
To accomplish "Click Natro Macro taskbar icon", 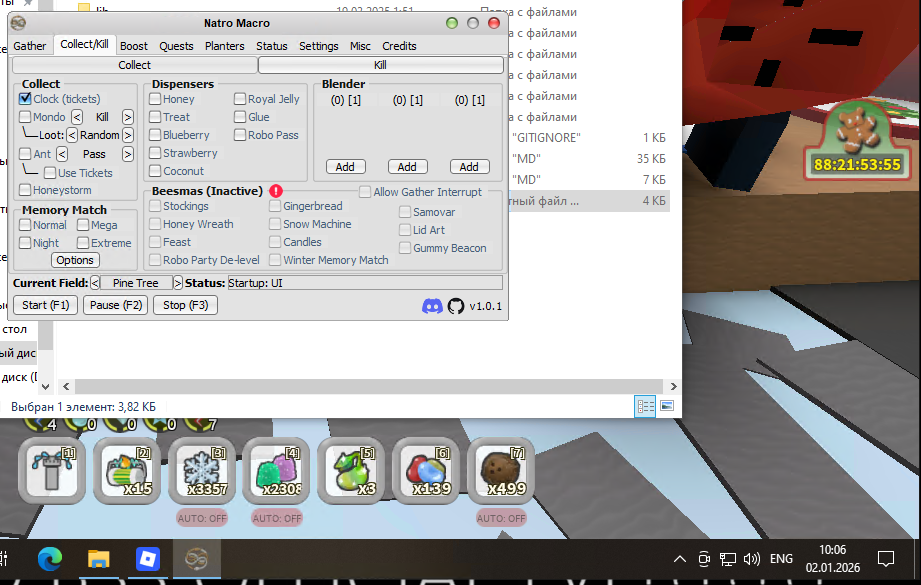I will (197, 559).
